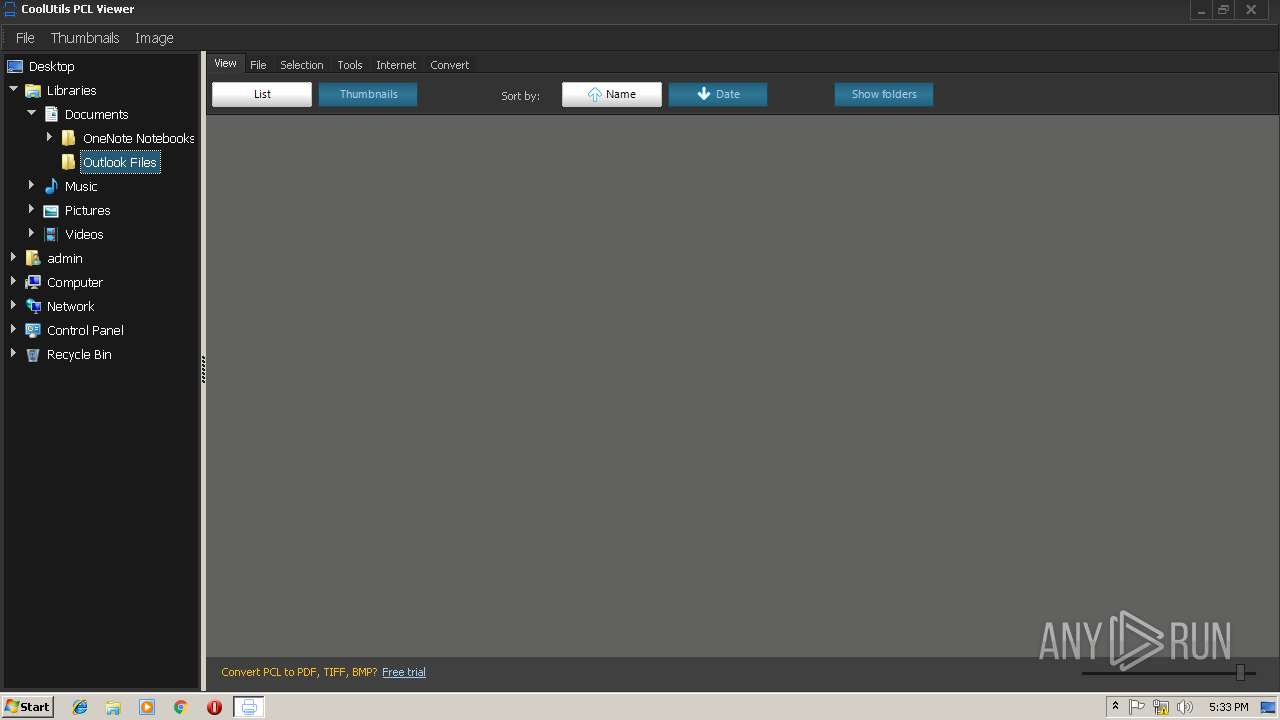
Task: Switch to the Tools tab
Action: click(349, 65)
